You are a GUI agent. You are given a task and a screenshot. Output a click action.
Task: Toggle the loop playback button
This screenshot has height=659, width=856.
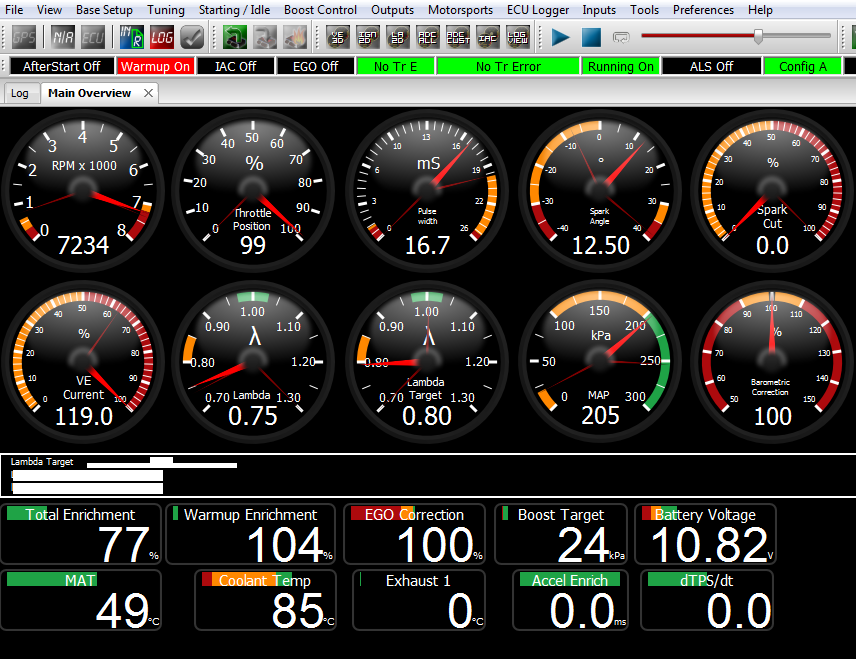pyautogui.click(x=621, y=38)
